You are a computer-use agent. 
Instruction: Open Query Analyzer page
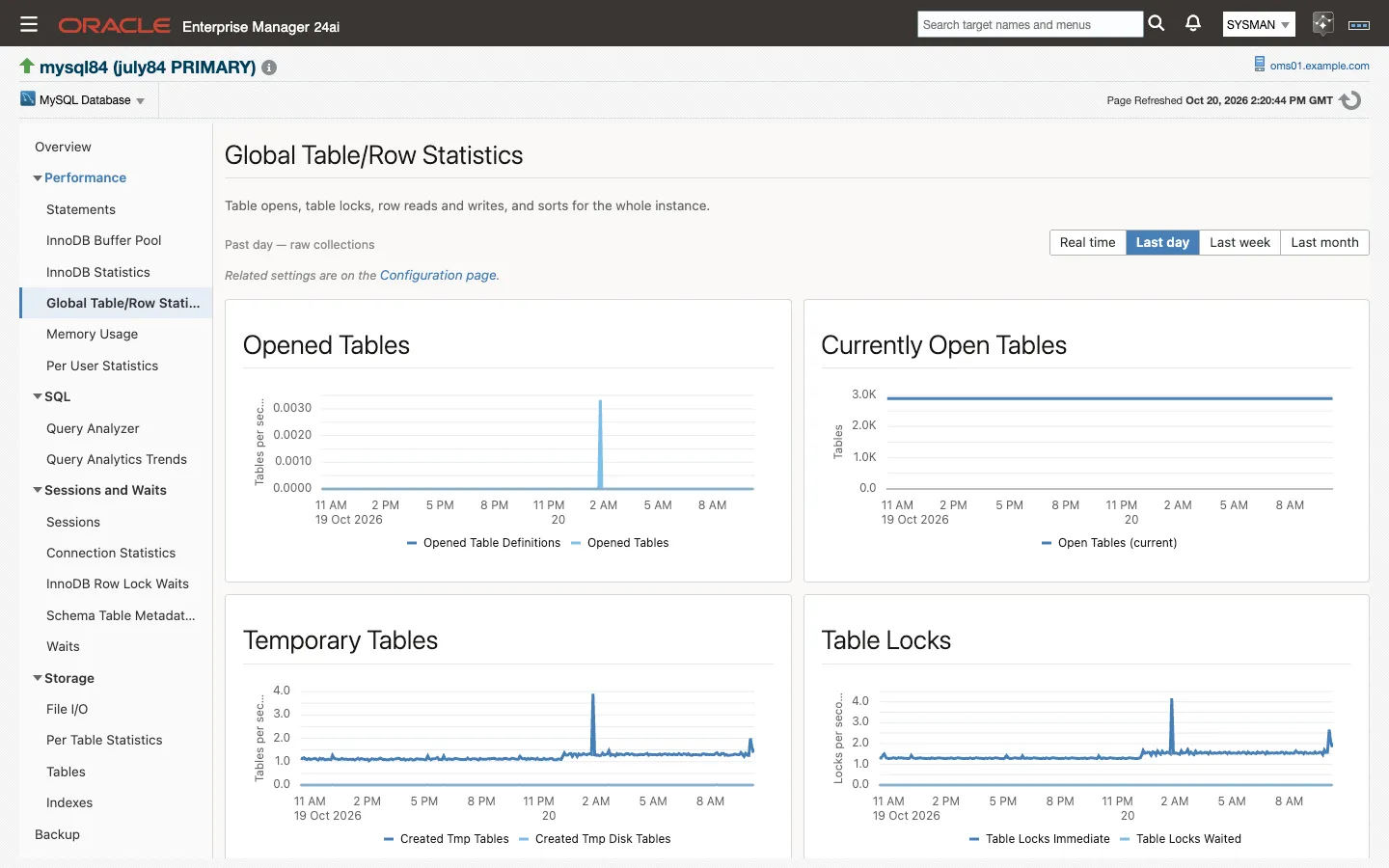point(93,428)
